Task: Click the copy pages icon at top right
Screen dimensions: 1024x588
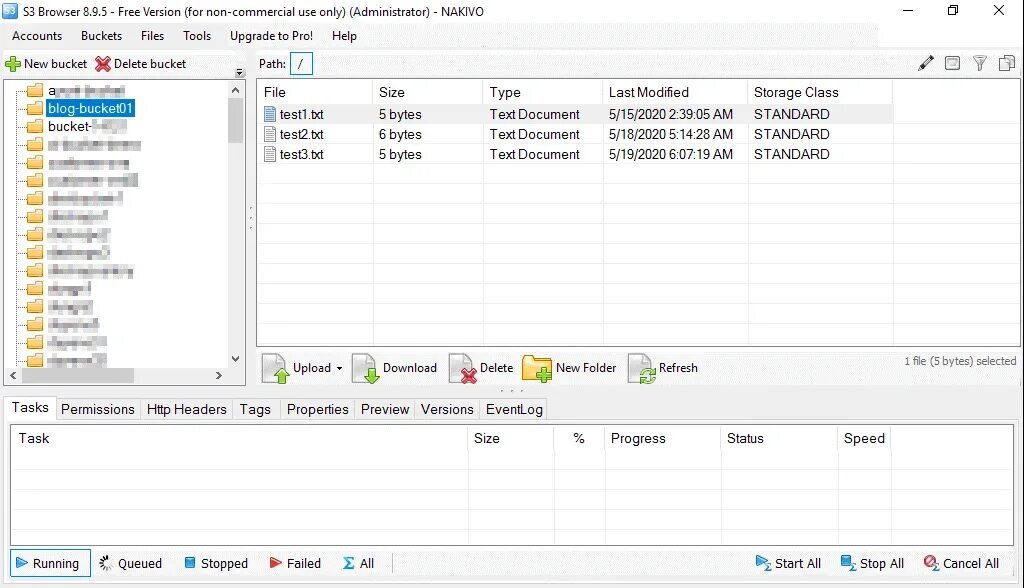Action: 1006,63
